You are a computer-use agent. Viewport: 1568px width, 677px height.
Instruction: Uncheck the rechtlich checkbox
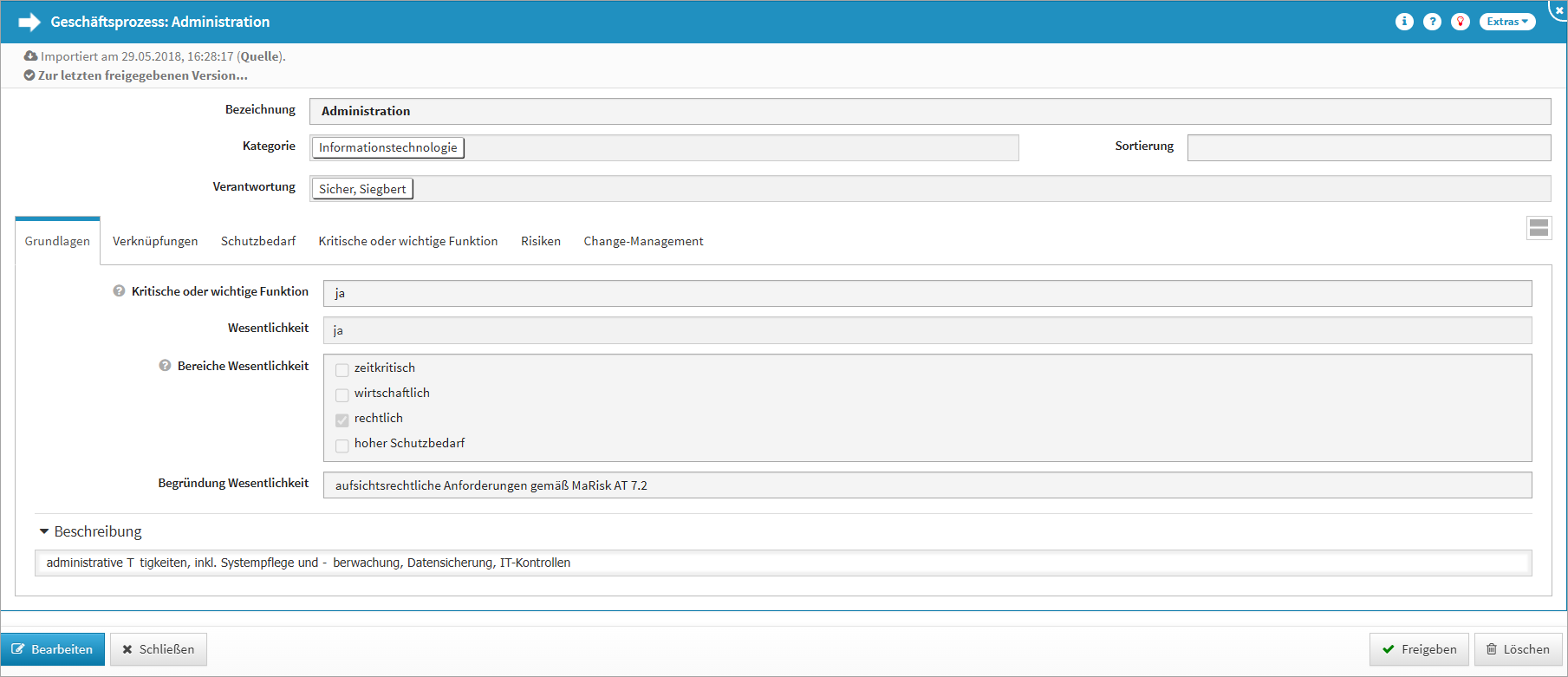[x=342, y=420]
